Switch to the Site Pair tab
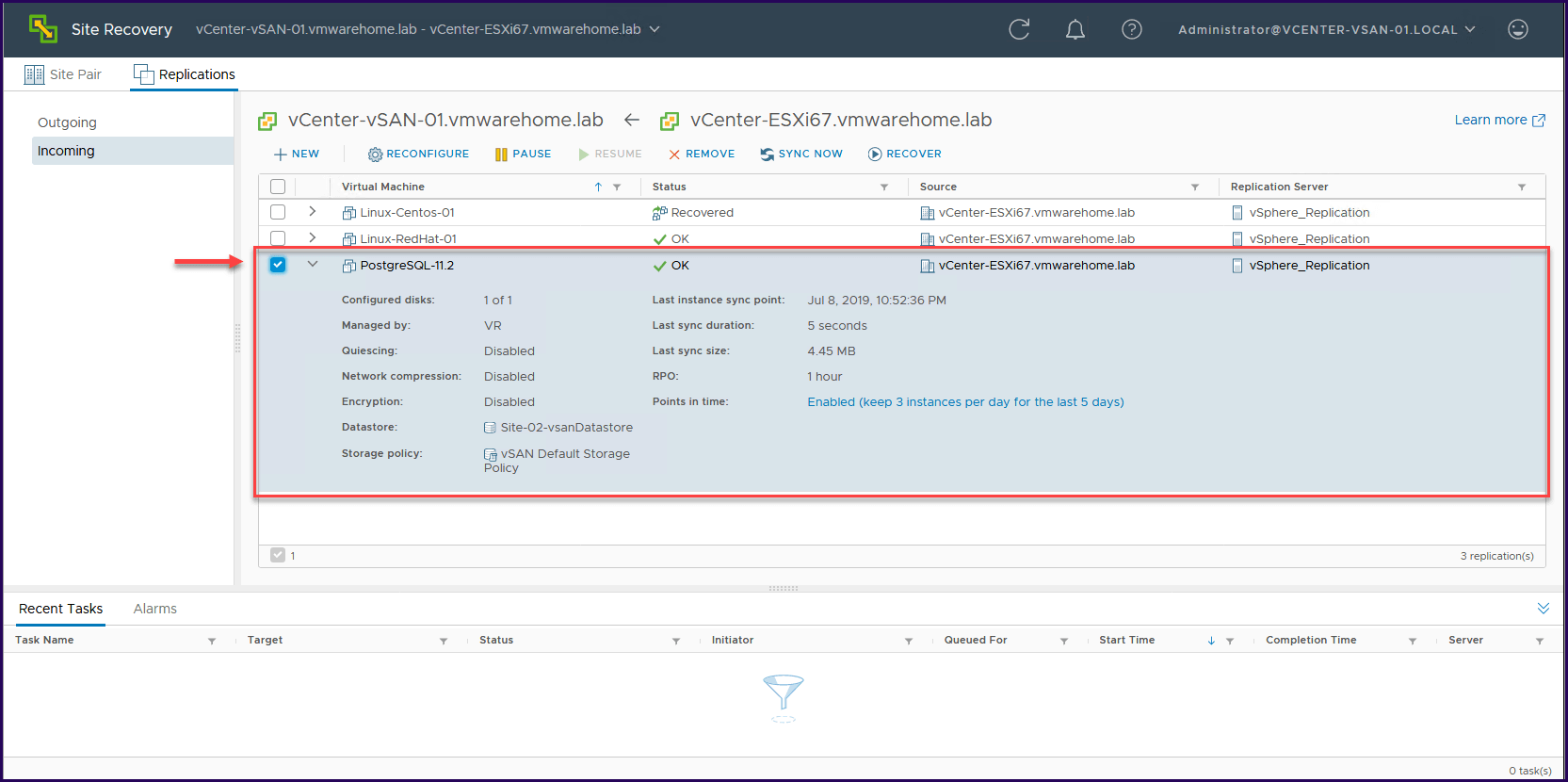The image size is (1568, 782). (63, 74)
